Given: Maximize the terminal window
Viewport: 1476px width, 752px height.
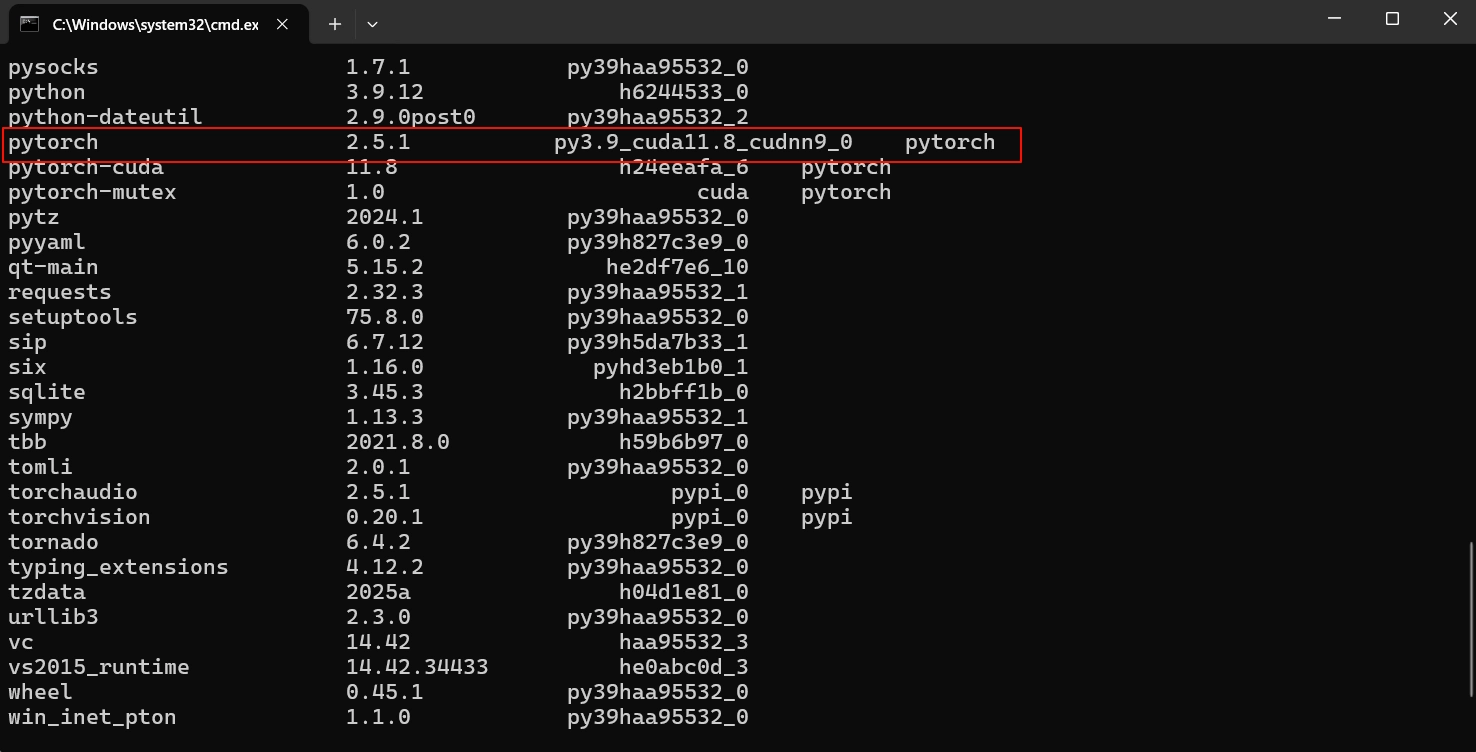Looking at the screenshot, I should [1392, 19].
